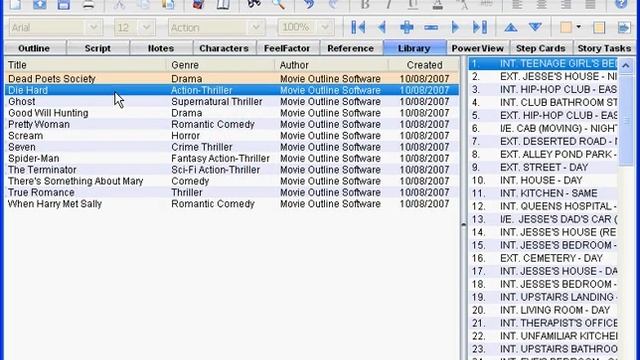Click the Paste clipboard icon

coord(168,4)
